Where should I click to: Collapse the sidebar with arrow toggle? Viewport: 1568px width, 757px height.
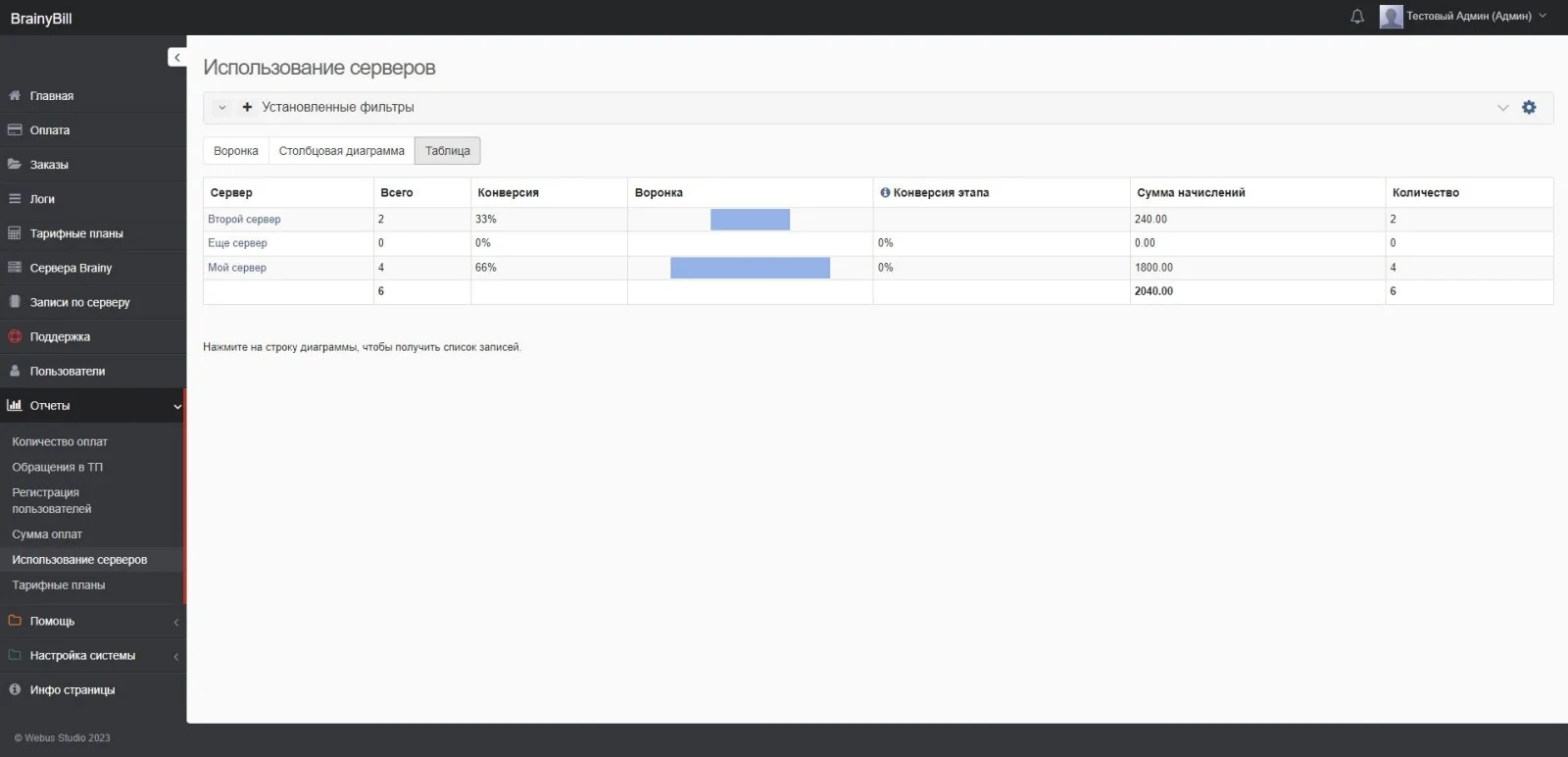pos(176,58)
